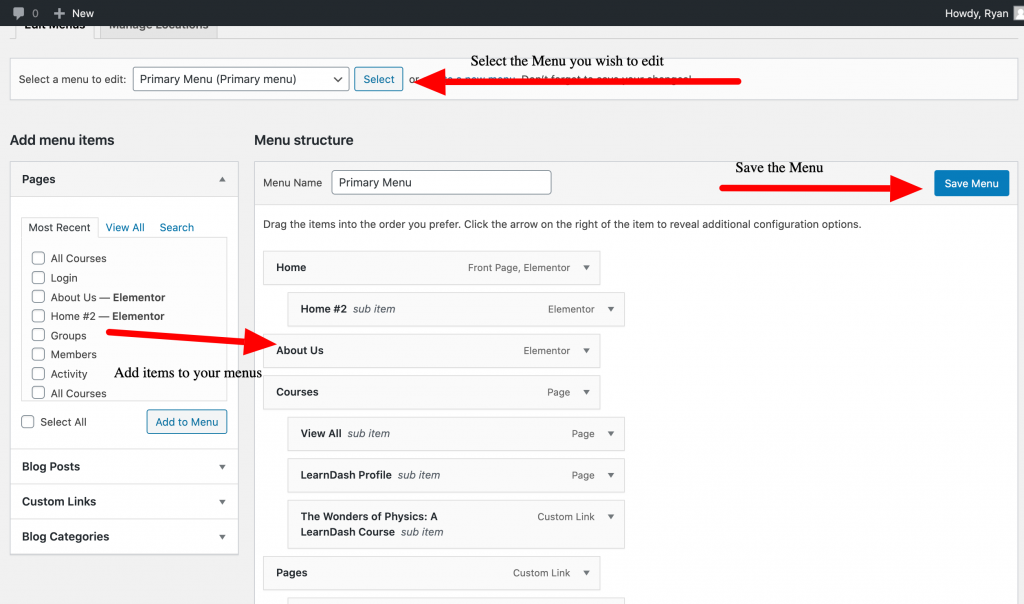Enable the Select All checkbox

[28, 422]
